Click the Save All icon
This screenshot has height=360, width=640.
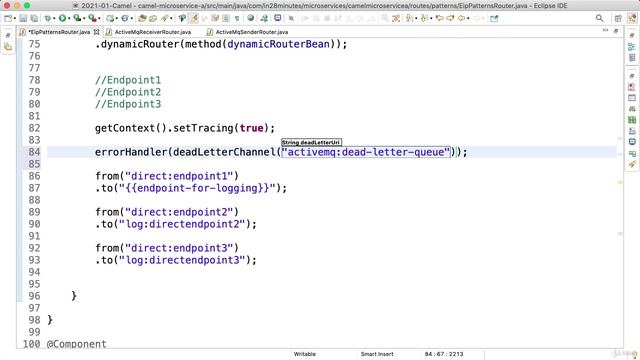(34, 18)
